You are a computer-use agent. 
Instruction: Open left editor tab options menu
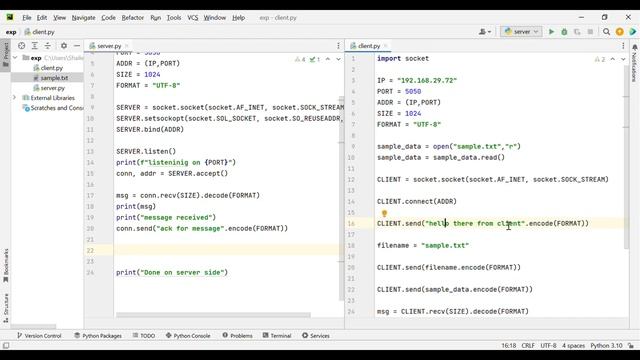(338, 46)
